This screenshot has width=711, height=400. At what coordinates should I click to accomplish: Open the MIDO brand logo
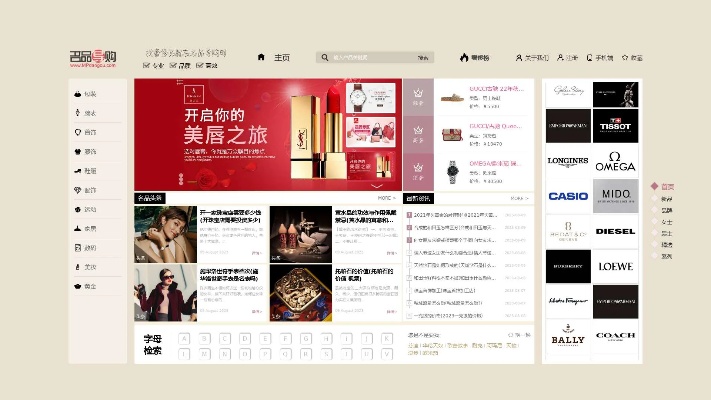[x=615, y=196]
